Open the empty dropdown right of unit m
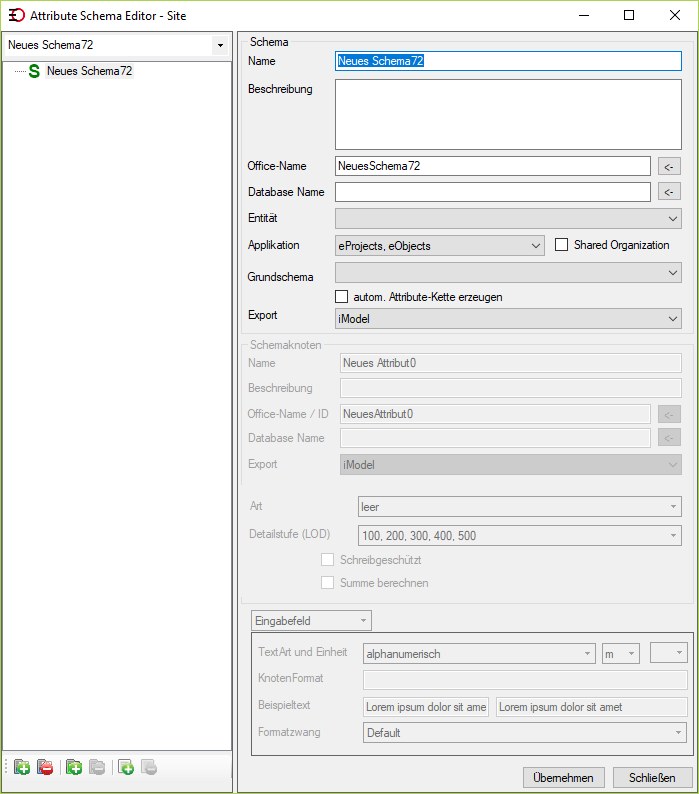The height and width of the screenshot is (794, 699). coord(669,653)
